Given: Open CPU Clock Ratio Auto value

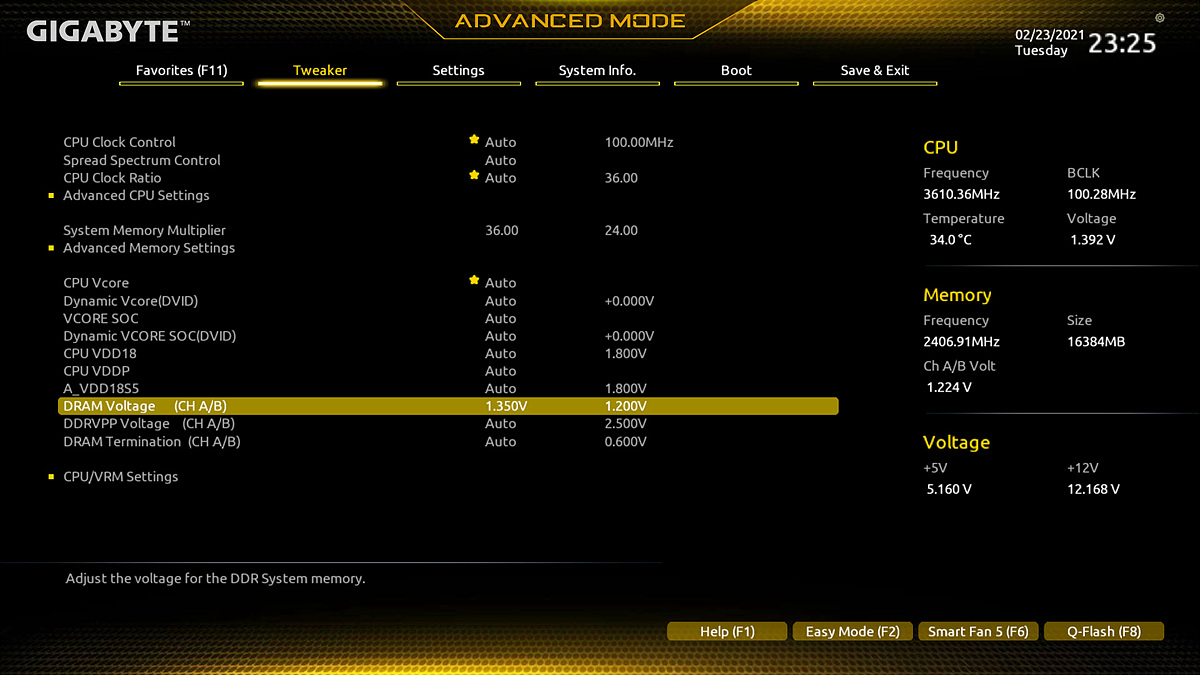Looking at the screenshot, I should pos(500,178).
